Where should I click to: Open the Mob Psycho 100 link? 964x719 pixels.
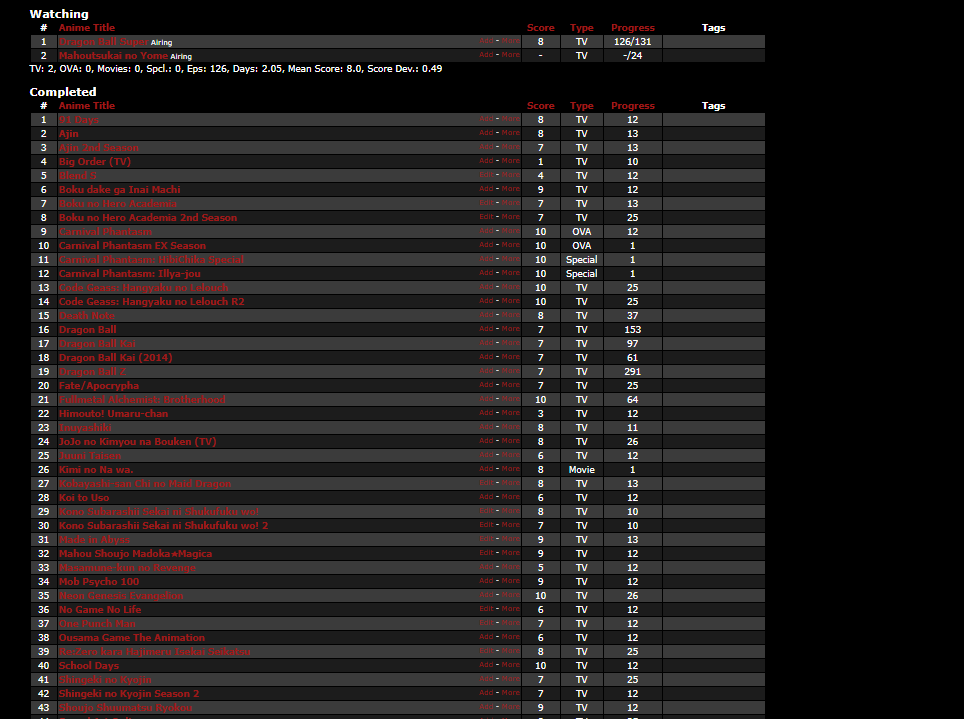tap(99, 582)
